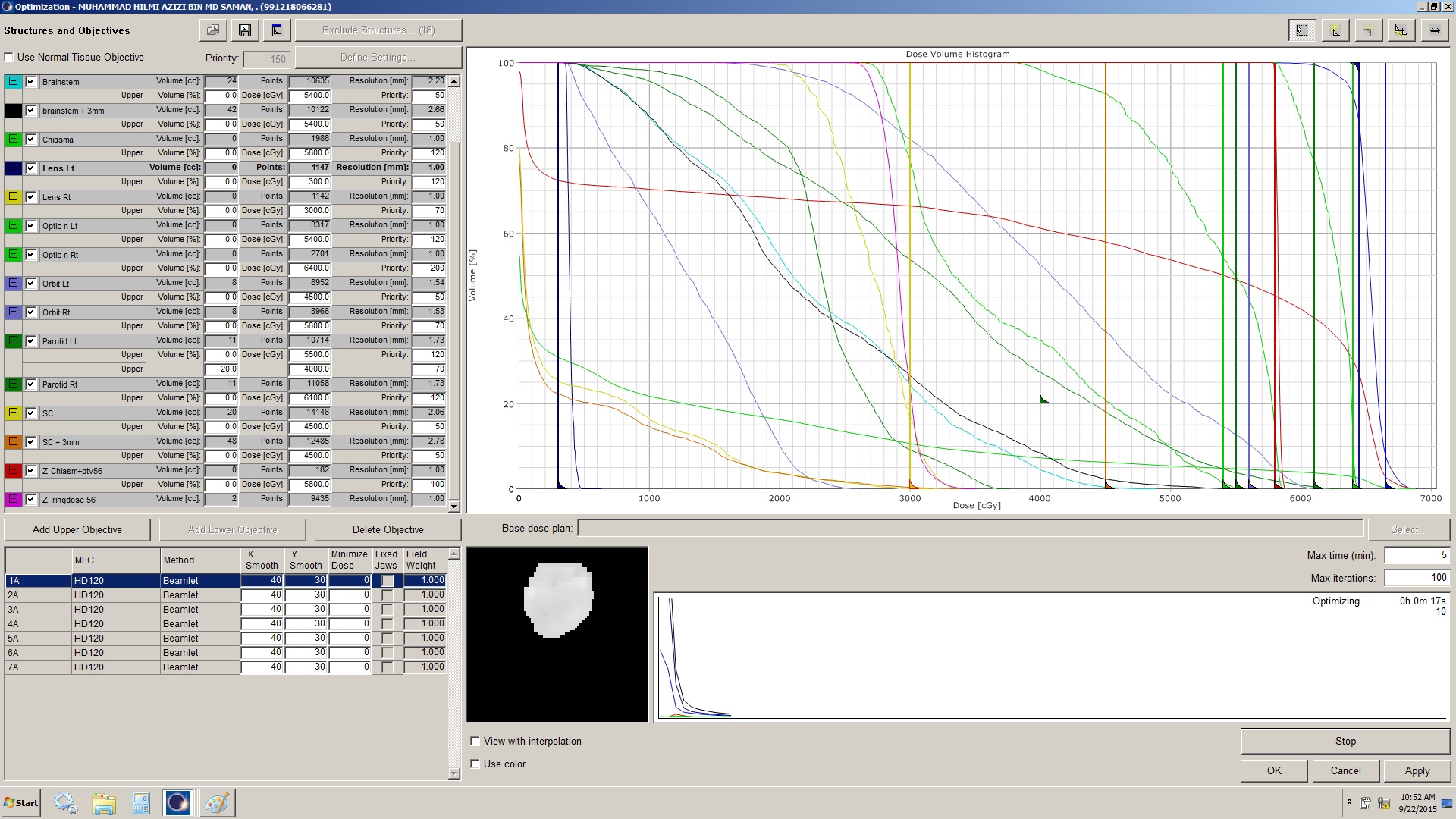Click the dark blue Lens Lt color box
The image size is (1456, 819).
pos(13,168)
